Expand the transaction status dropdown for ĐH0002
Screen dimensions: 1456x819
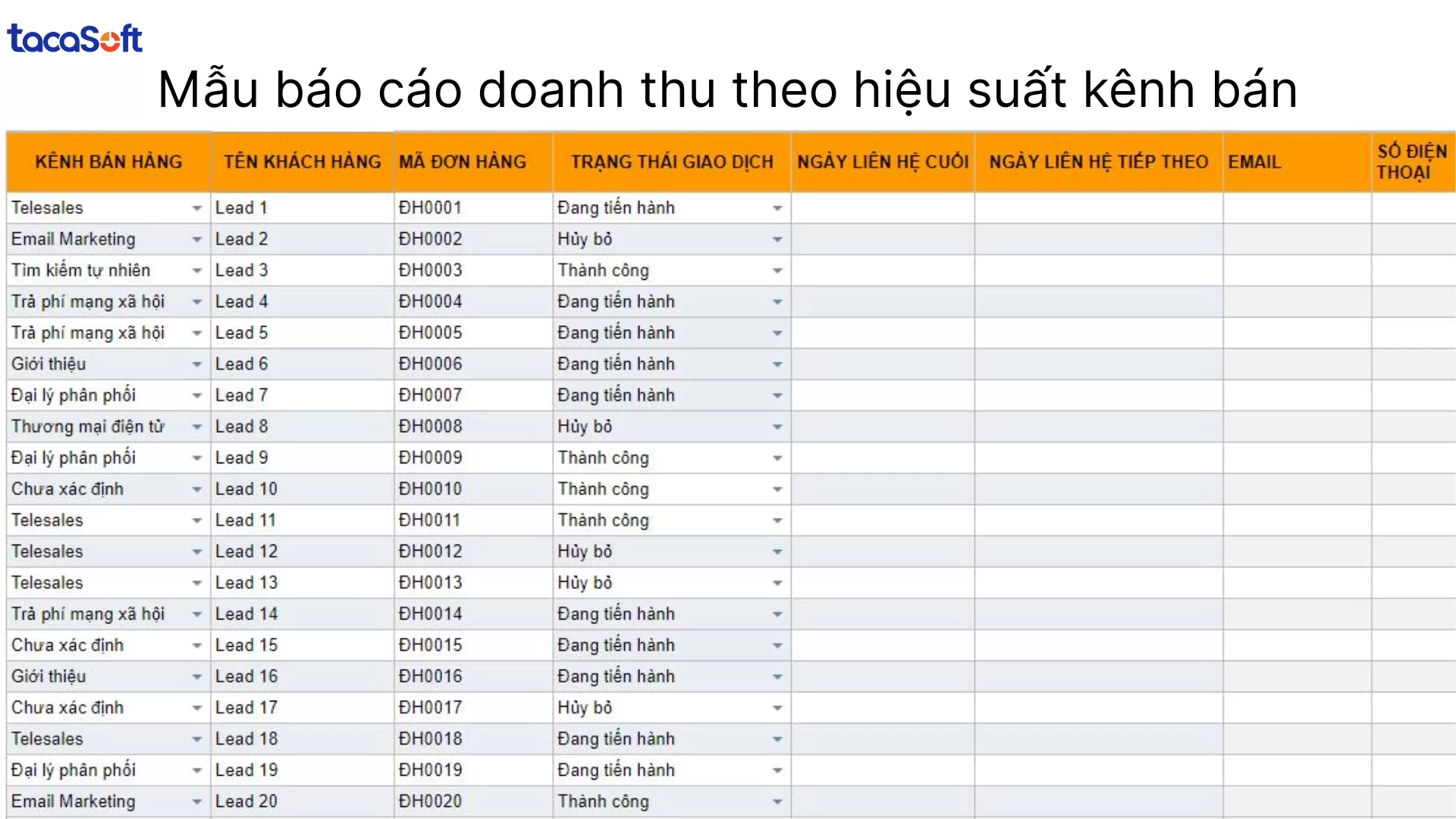777,238
